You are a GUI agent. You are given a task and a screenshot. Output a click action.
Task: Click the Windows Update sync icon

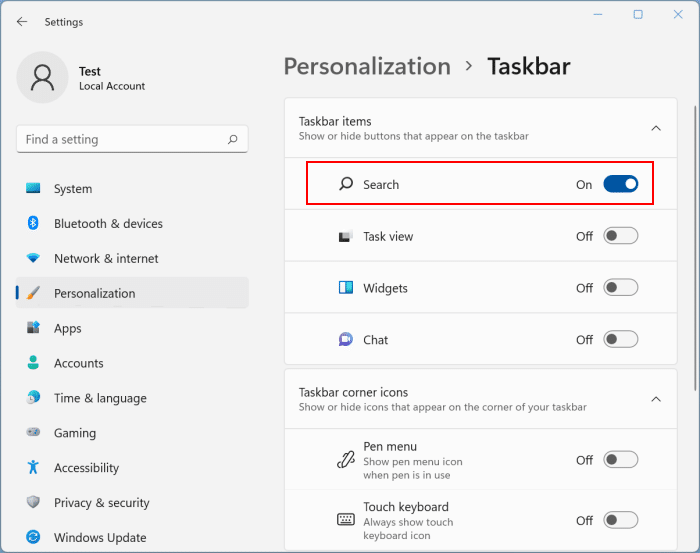pos(33,537)
